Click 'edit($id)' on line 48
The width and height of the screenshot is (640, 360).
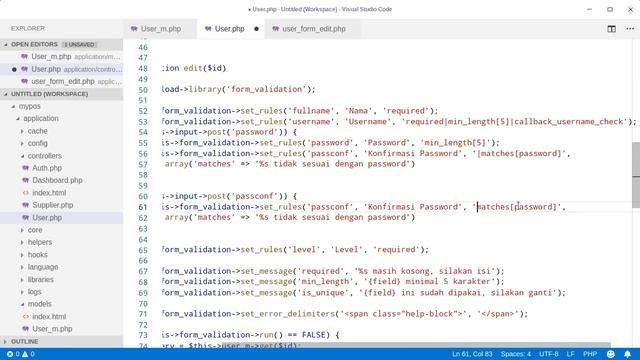[204, 68]
